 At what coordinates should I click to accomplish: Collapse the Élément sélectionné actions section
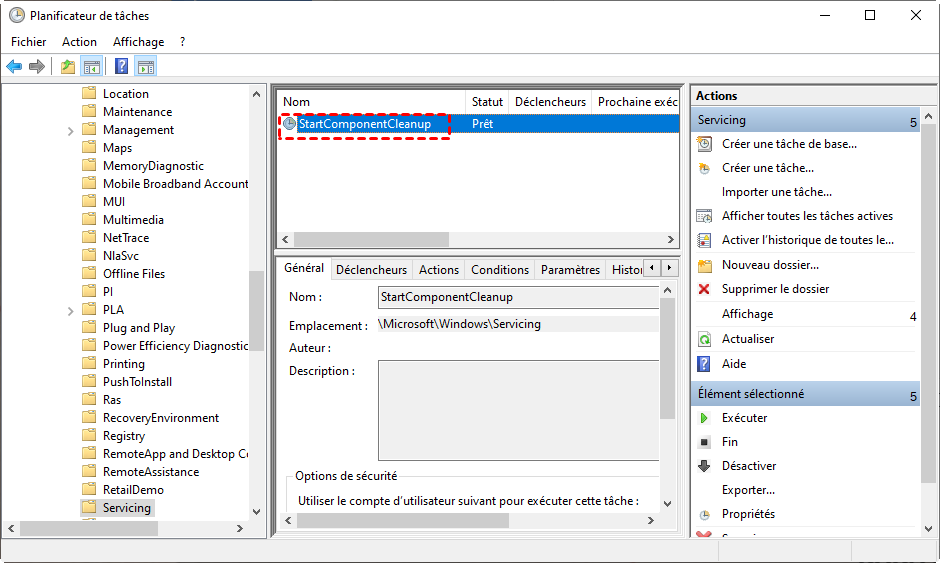click(x=912, y=396)
